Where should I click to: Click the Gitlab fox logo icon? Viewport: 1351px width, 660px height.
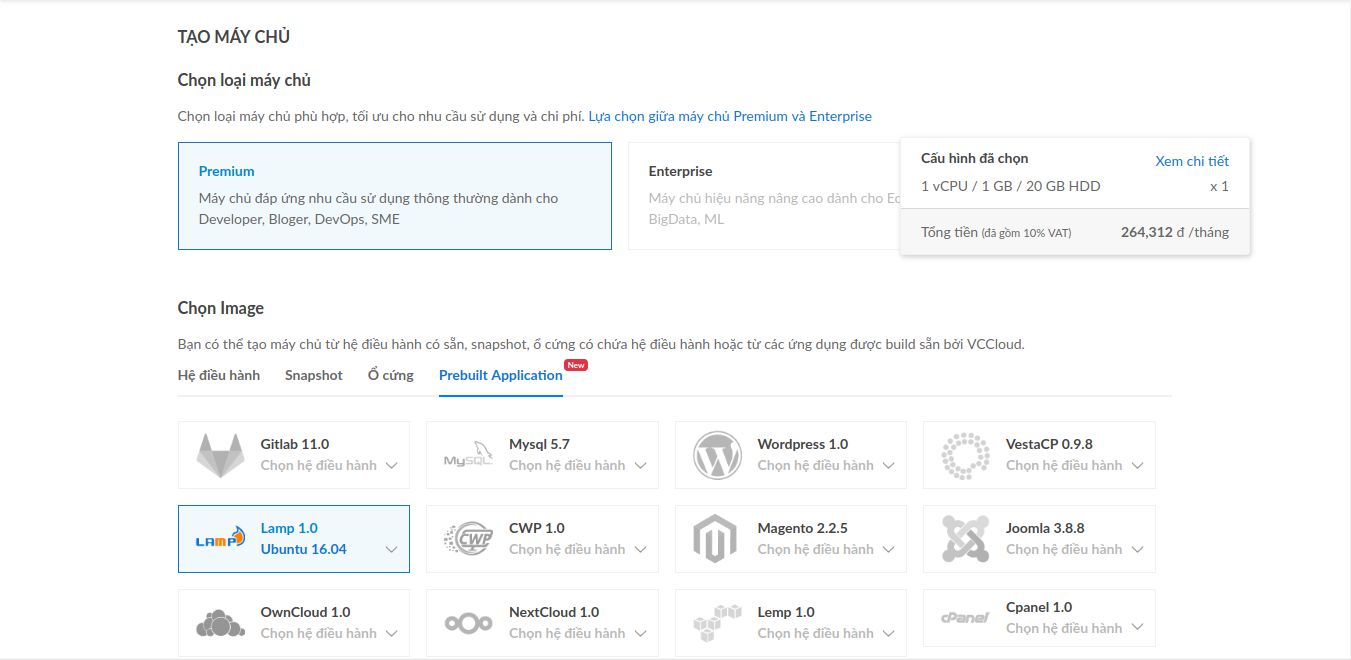220,455
